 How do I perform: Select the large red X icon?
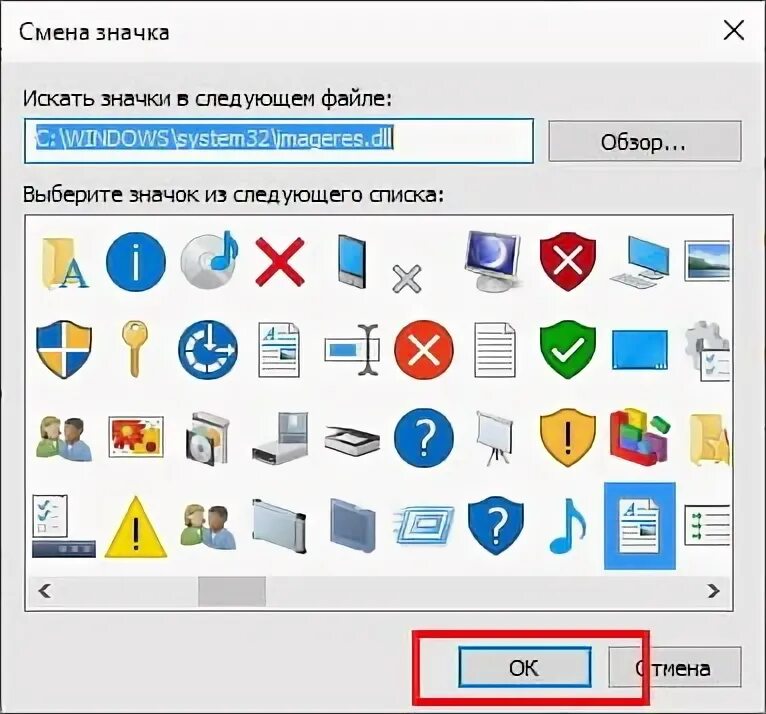(280, 261)
